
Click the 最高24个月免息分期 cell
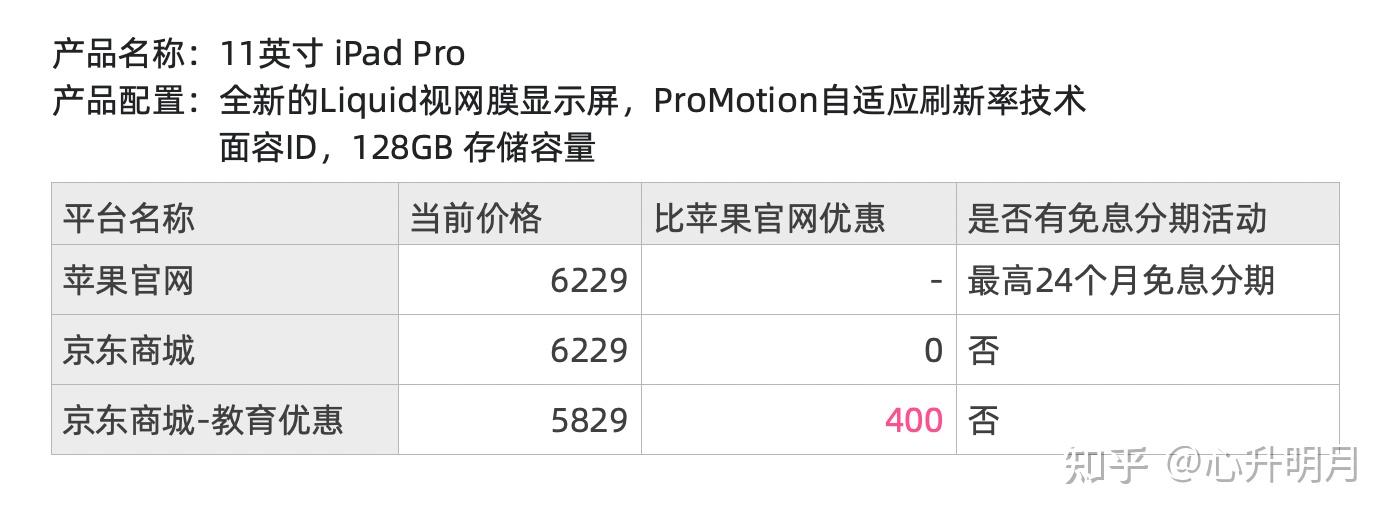click(1121, 280)
